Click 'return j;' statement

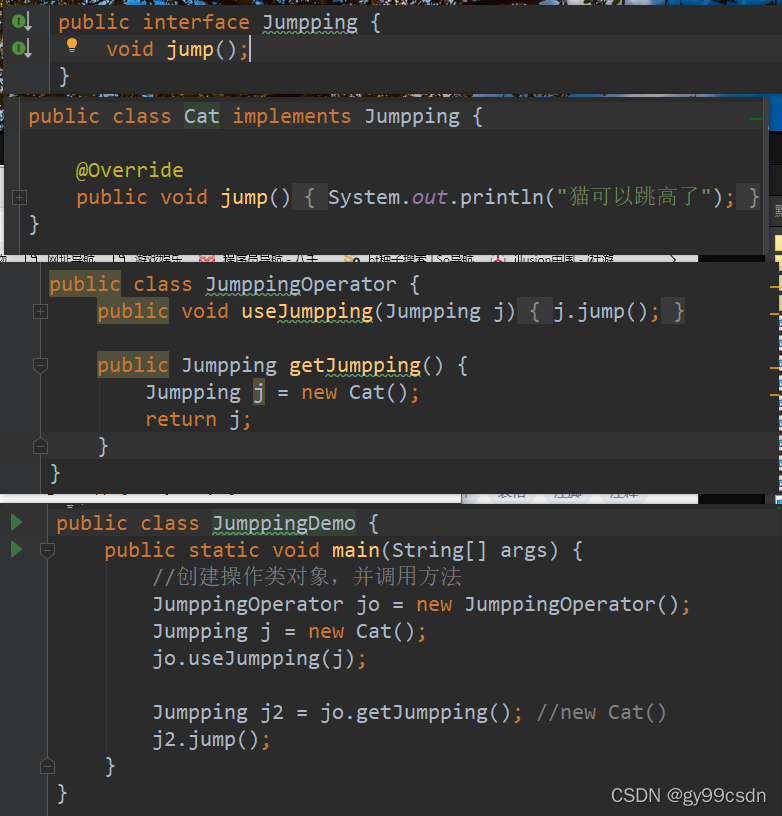[198, 419]
